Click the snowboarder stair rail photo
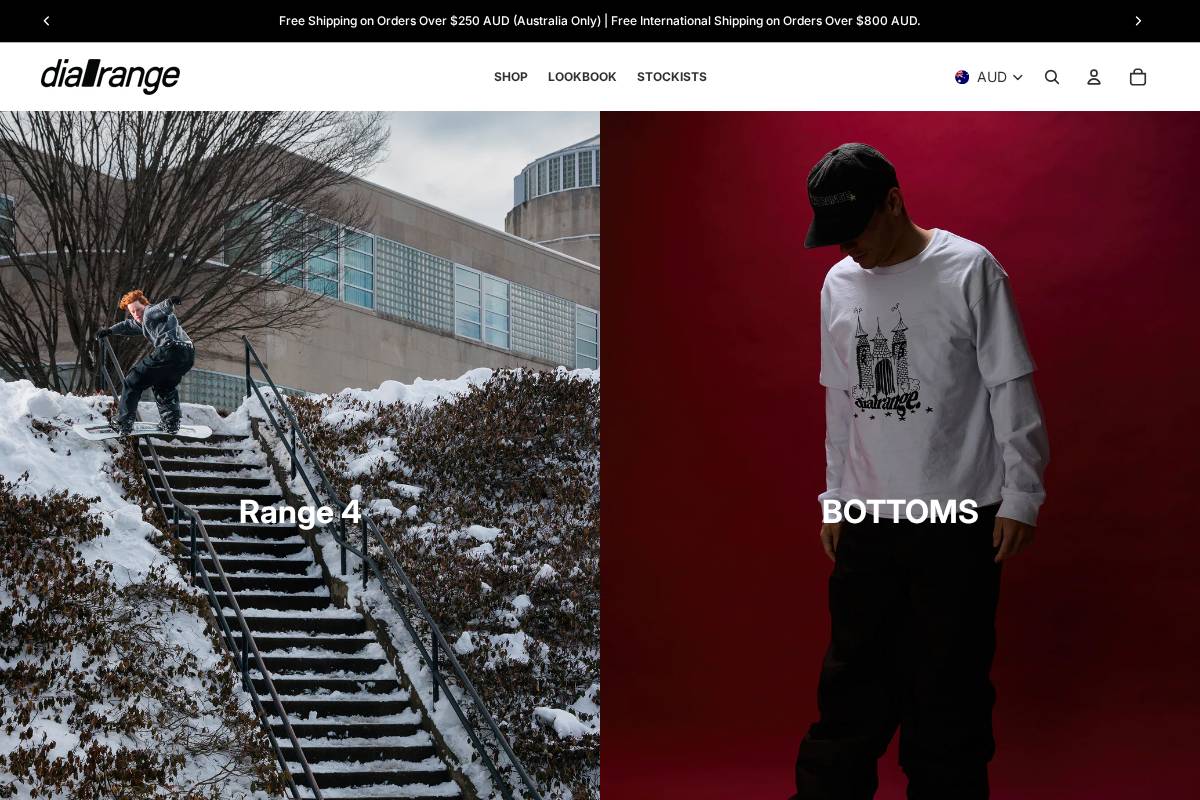 click(x=300, y=455)
